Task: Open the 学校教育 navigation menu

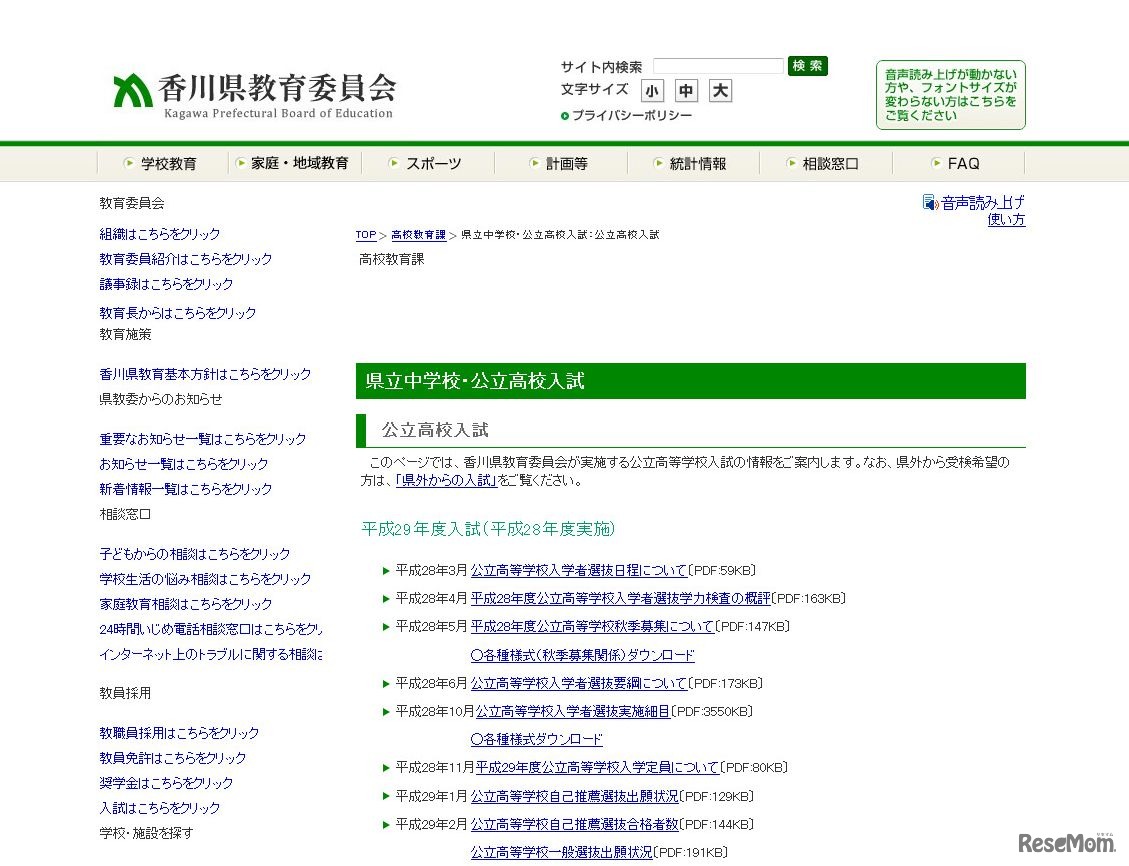Action: click(170, 163)
